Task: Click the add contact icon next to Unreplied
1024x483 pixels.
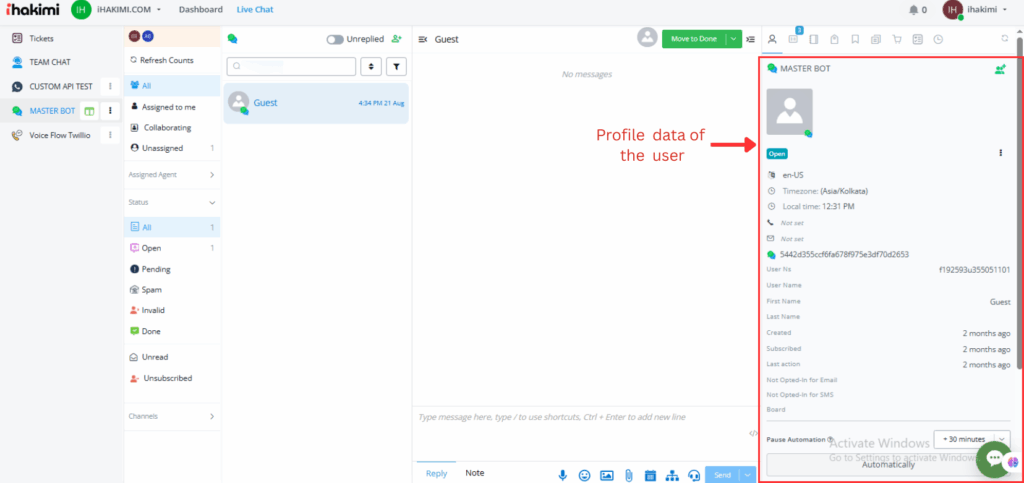Action: click(x=397, y=39)
